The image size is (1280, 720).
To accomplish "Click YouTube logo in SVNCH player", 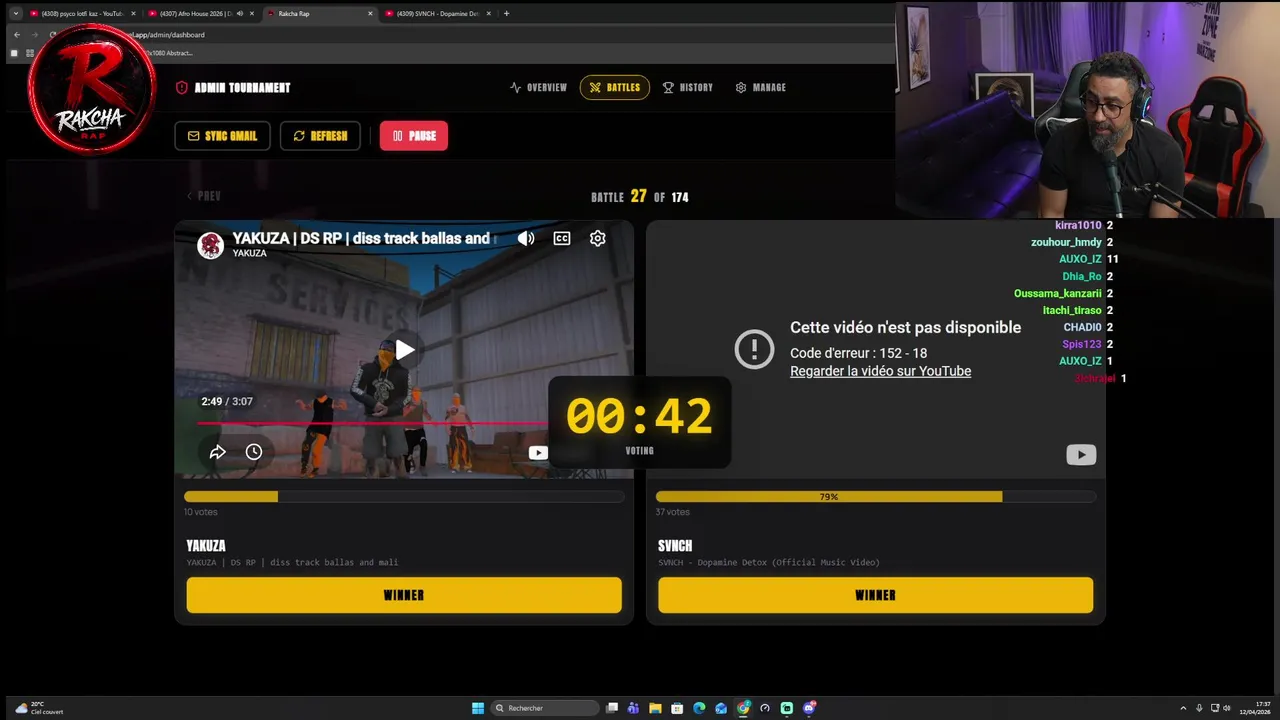I will coord(1080,455).
